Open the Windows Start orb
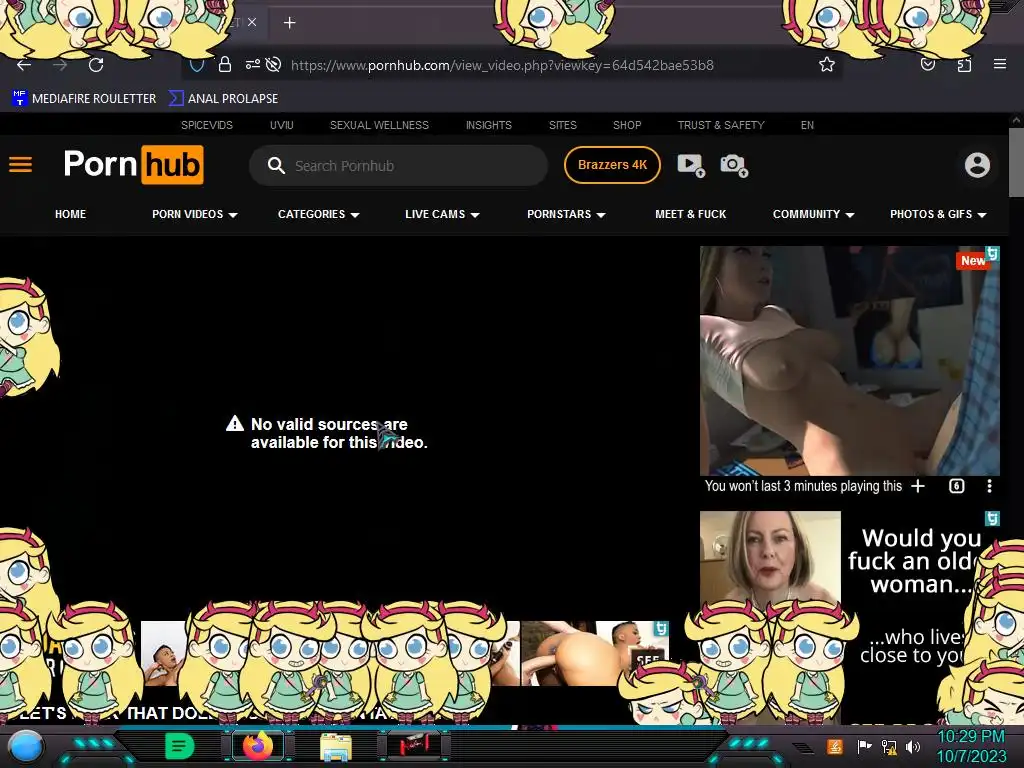This screenshot has width=1024, height=768. (26, 746)
